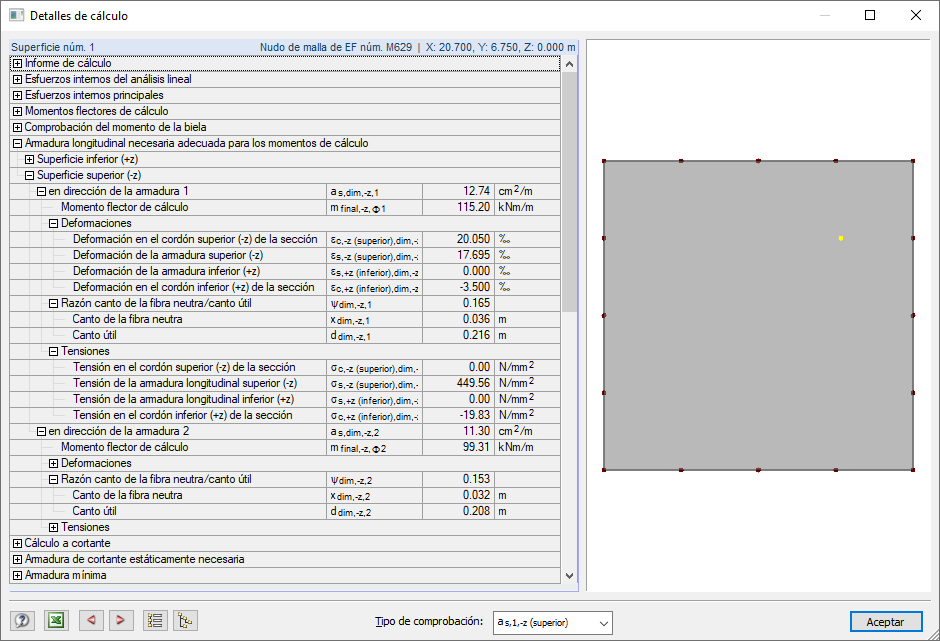Select Momento flector de cálculo 115.20 value
This screenshot has width=940, height=641.
click(458, 207)
